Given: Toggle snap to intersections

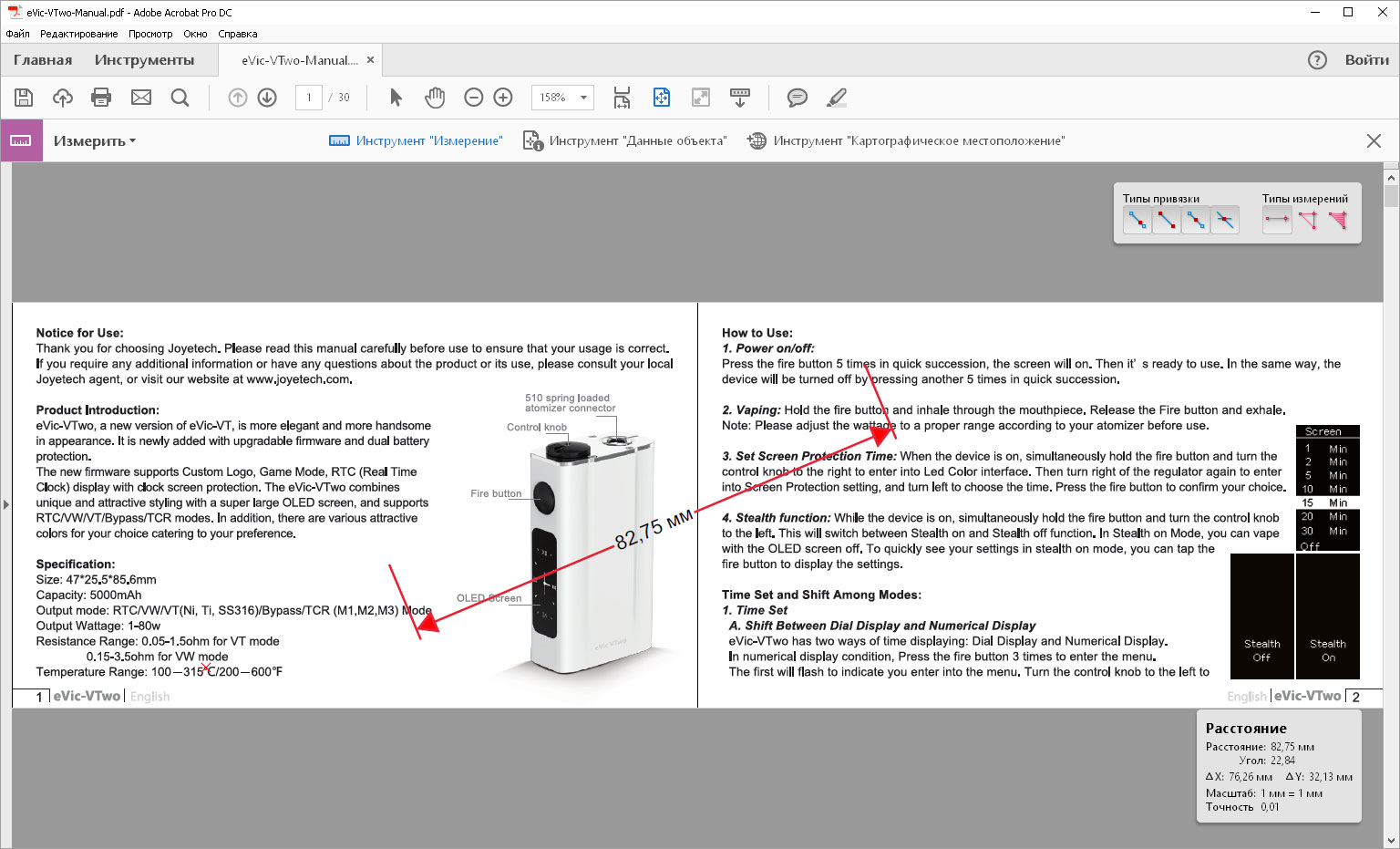Looking at the screenshot, I should point(1225,220).
